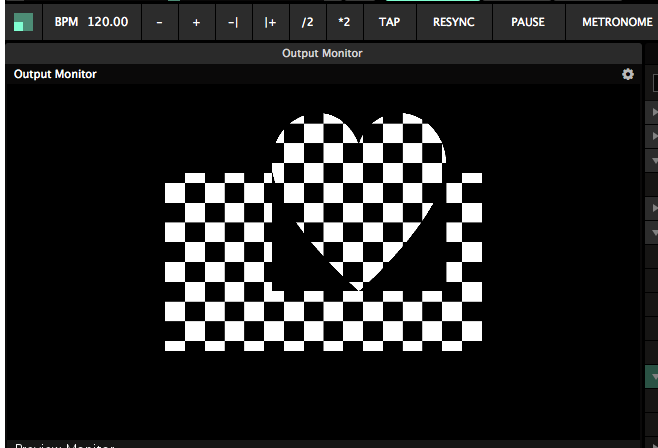Halve the tempo with /2
Screen dimensions: 658x448
click(307, 21)
